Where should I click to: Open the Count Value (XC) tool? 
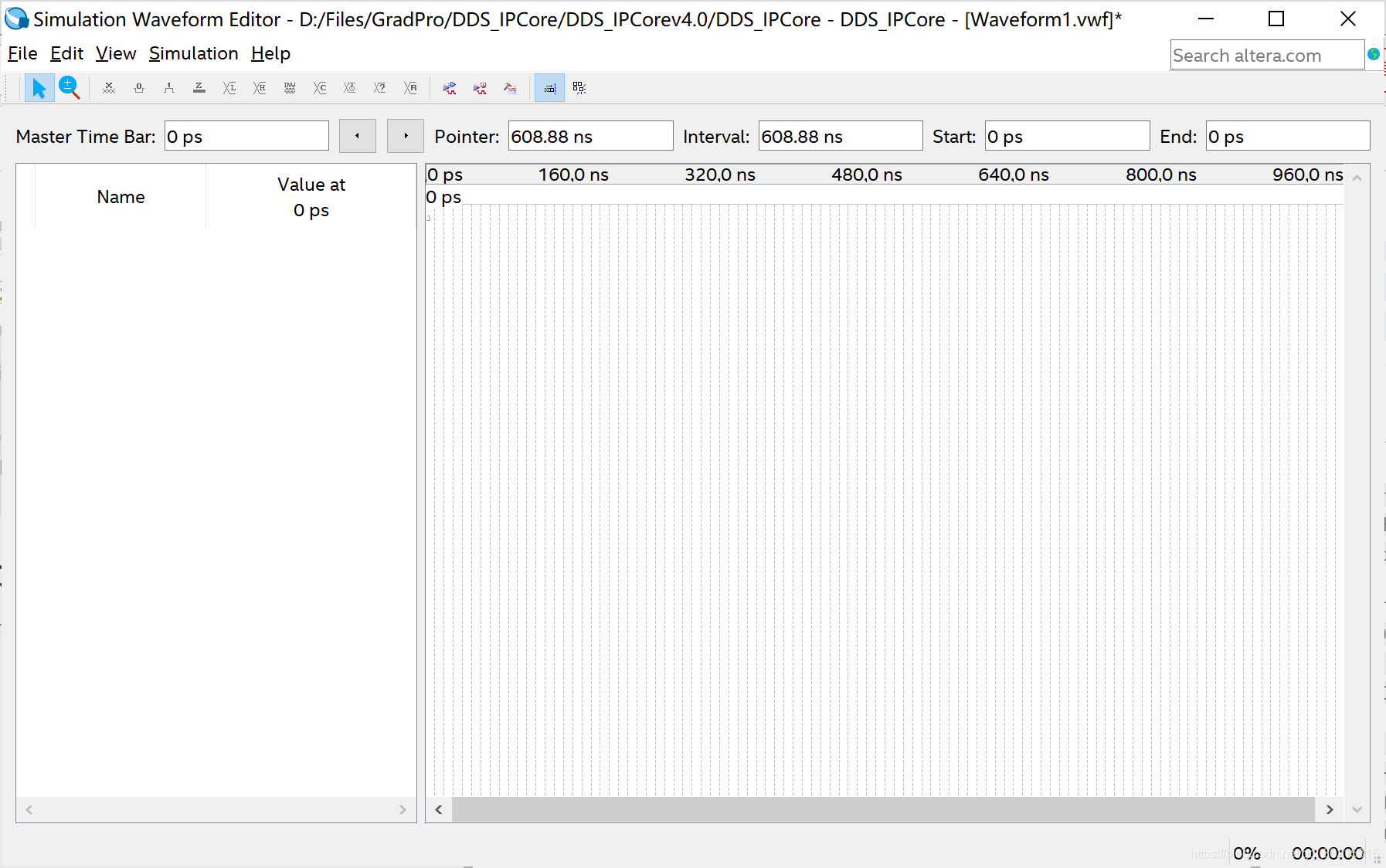(320, 88)
